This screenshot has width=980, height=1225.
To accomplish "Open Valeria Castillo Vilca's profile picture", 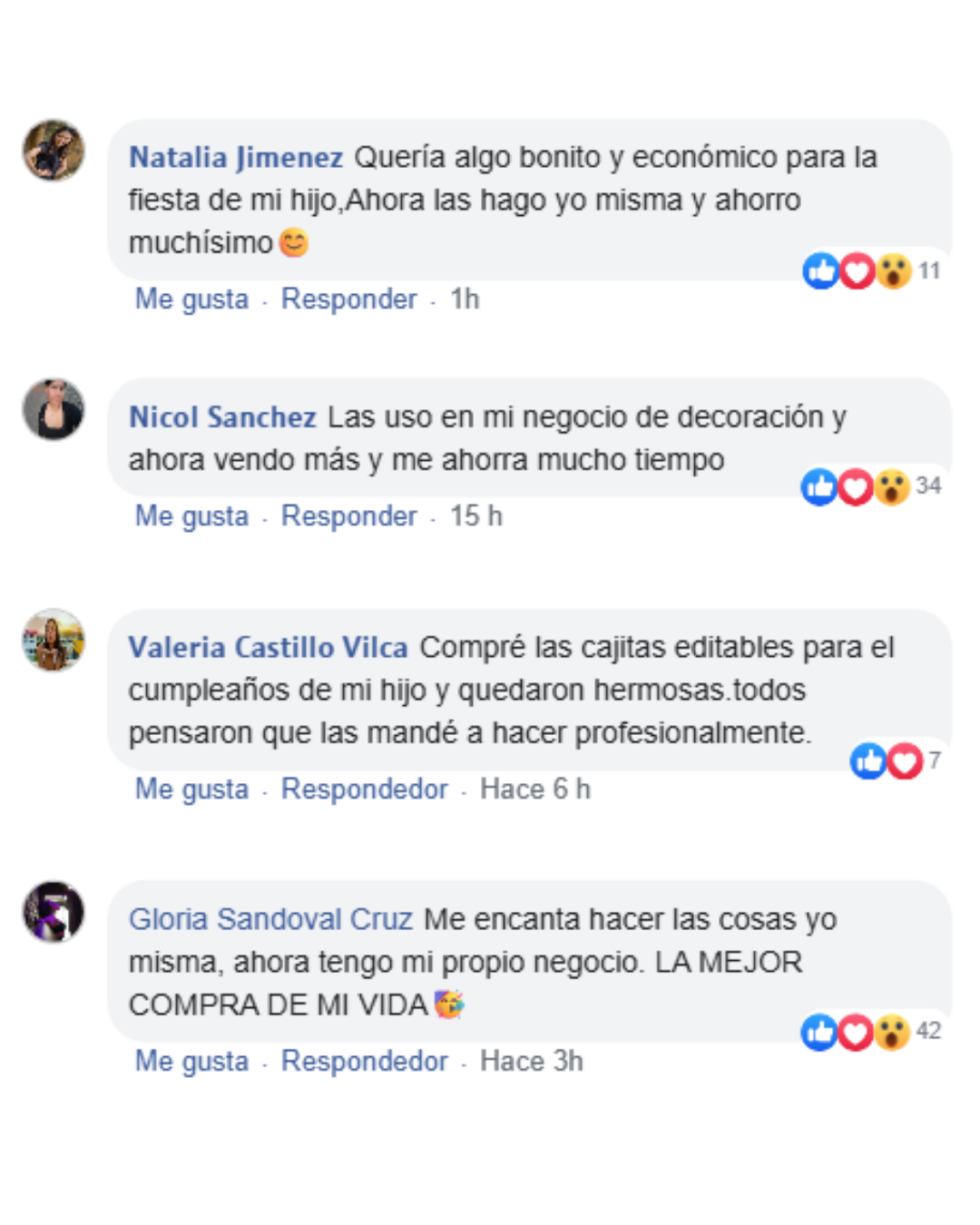I will click(54, 640).
